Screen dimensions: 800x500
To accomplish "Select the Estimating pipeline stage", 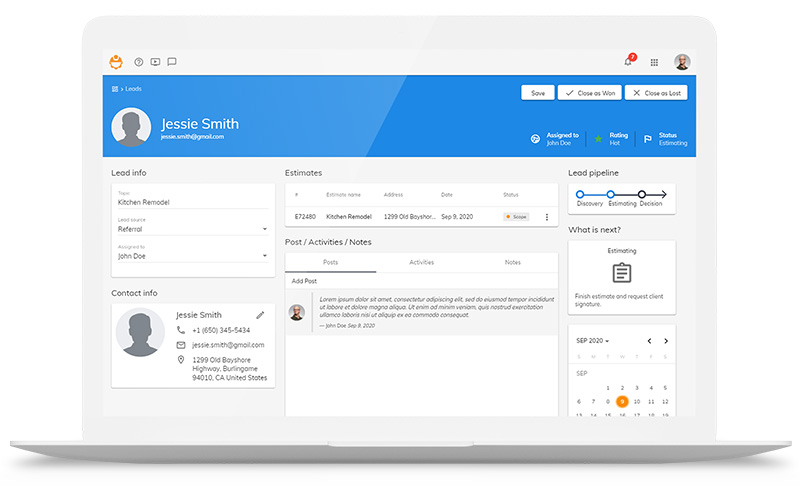I will (x=611, y=194).
